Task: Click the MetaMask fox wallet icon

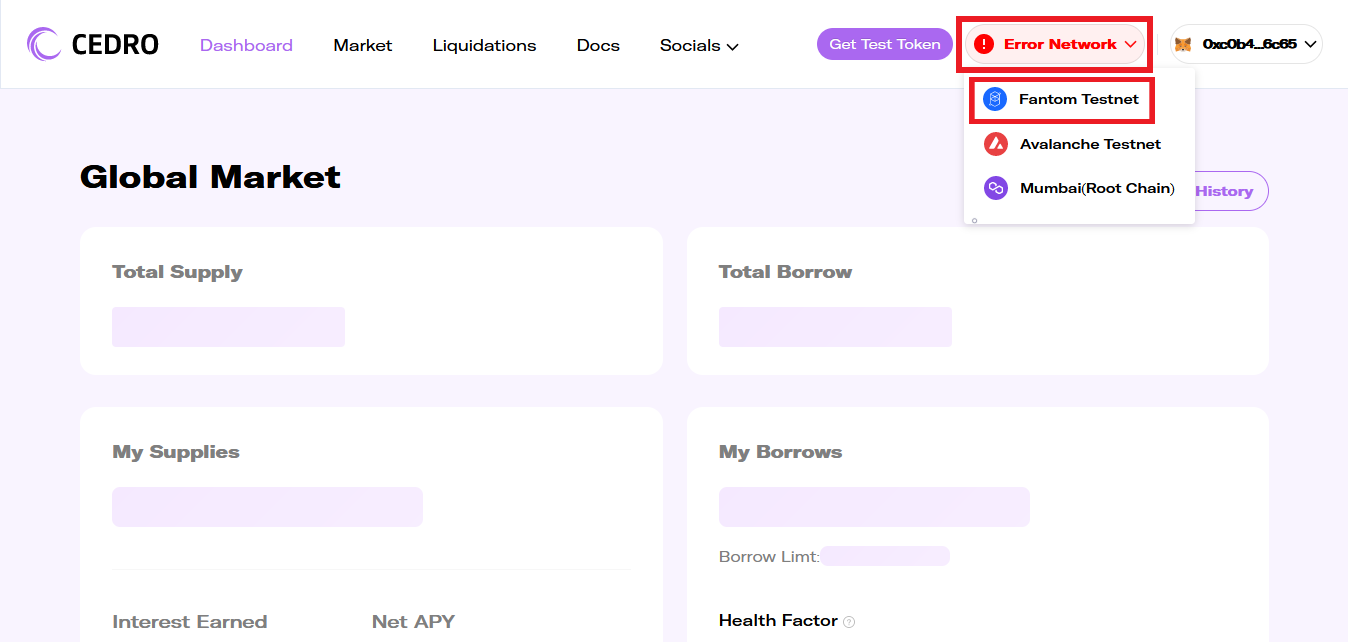Action: coord(1183,44)
